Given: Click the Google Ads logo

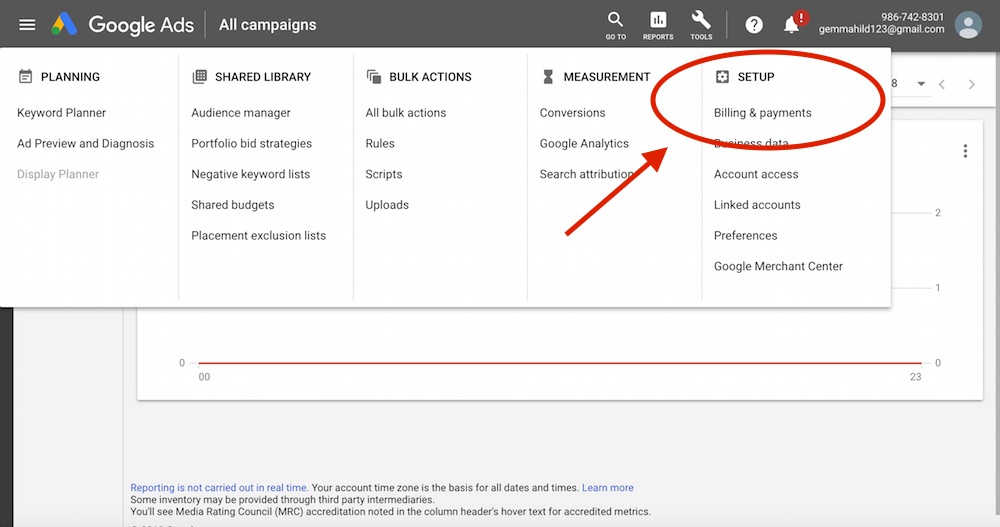Looking at the screenshot, I should click(x=122, y=25).
